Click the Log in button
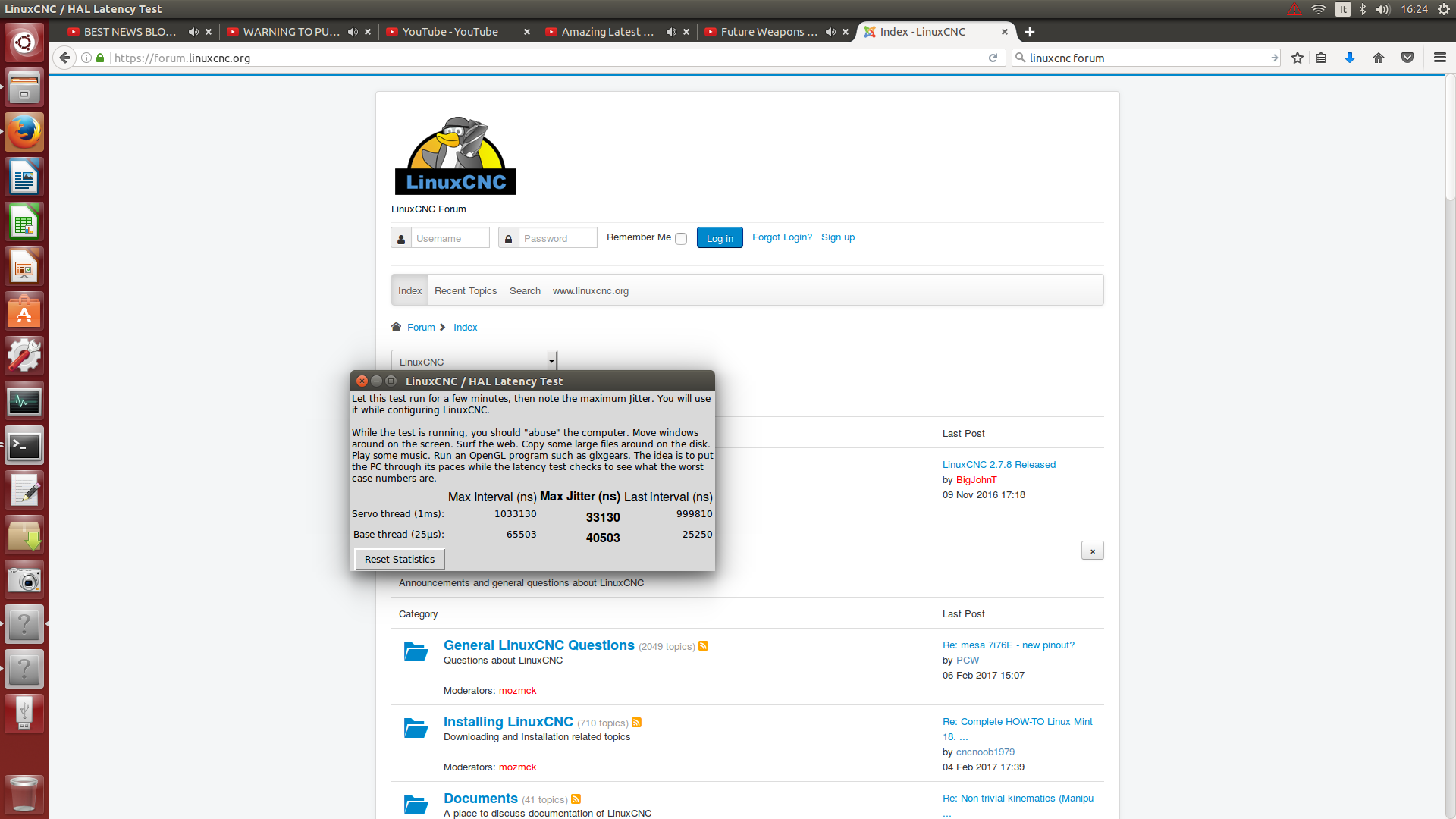Image resolution: width=1456 pixels, height=819 pixels. tap(720, 238)
